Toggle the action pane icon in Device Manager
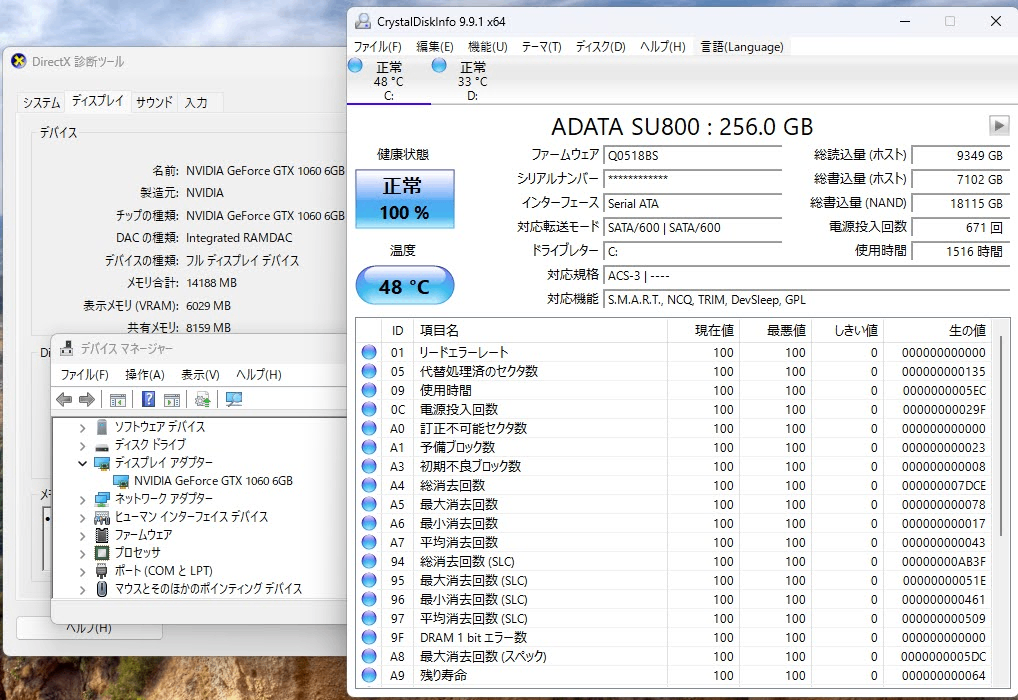 tap(172, 400)
